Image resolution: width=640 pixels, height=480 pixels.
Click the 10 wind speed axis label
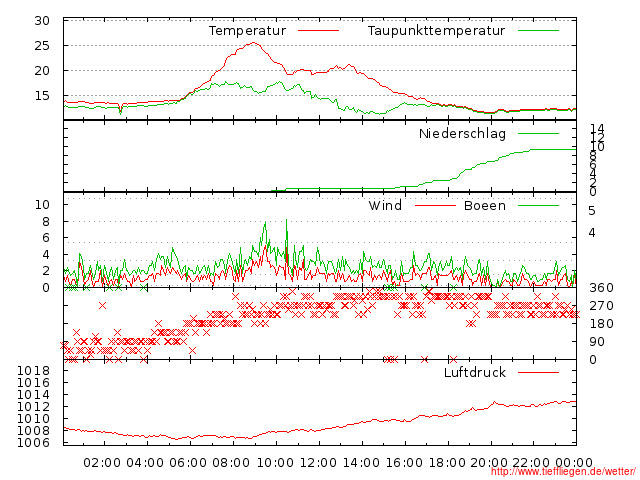coord(42,205)
